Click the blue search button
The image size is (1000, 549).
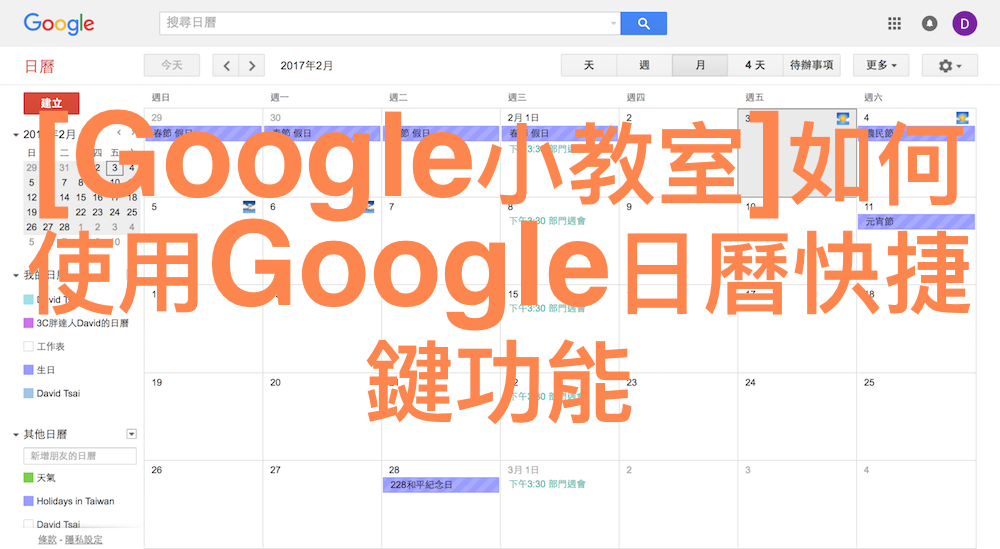pyautogui.click(x=643, y=24)
